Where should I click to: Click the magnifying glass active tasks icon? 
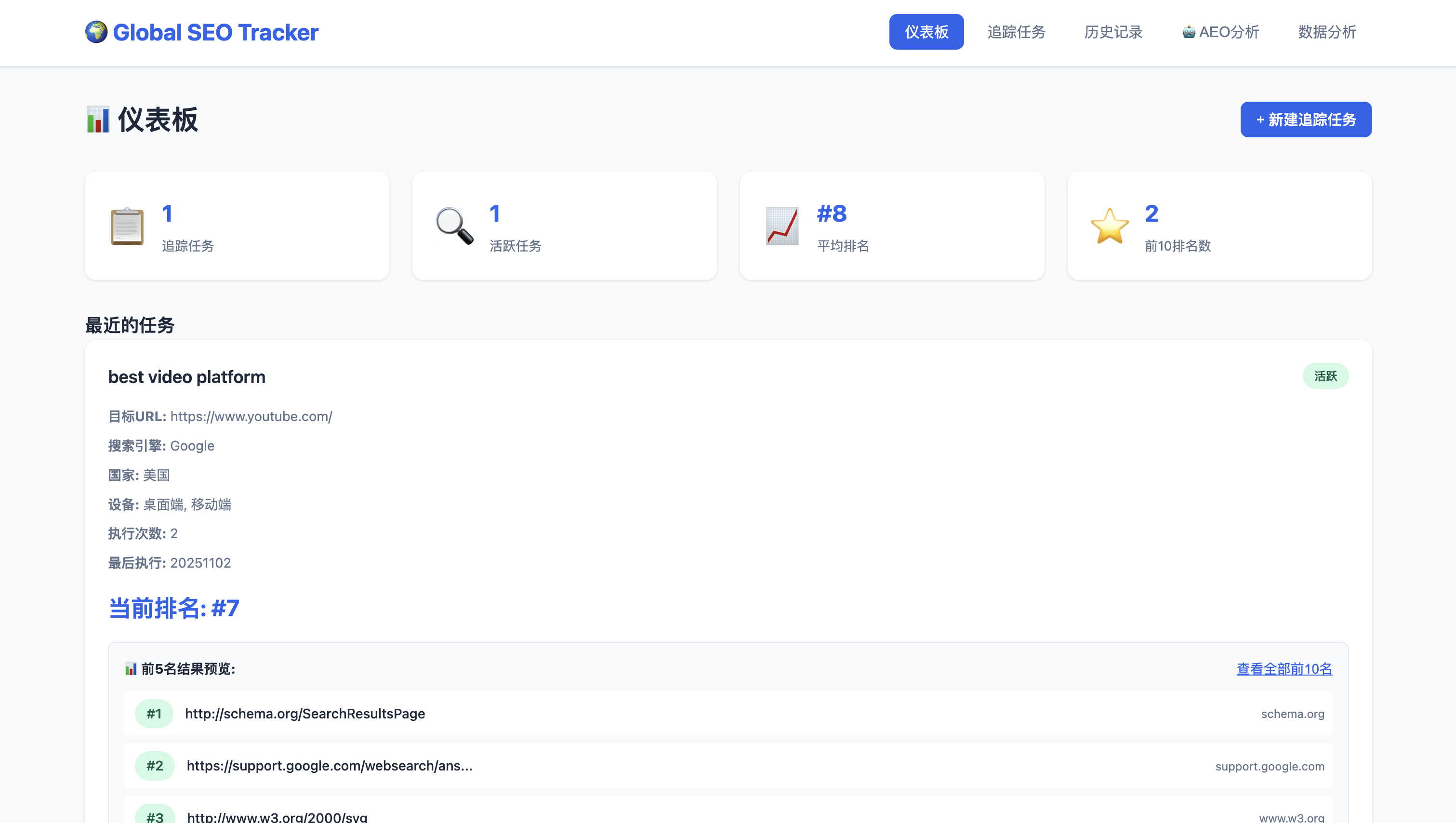[454, 226]
